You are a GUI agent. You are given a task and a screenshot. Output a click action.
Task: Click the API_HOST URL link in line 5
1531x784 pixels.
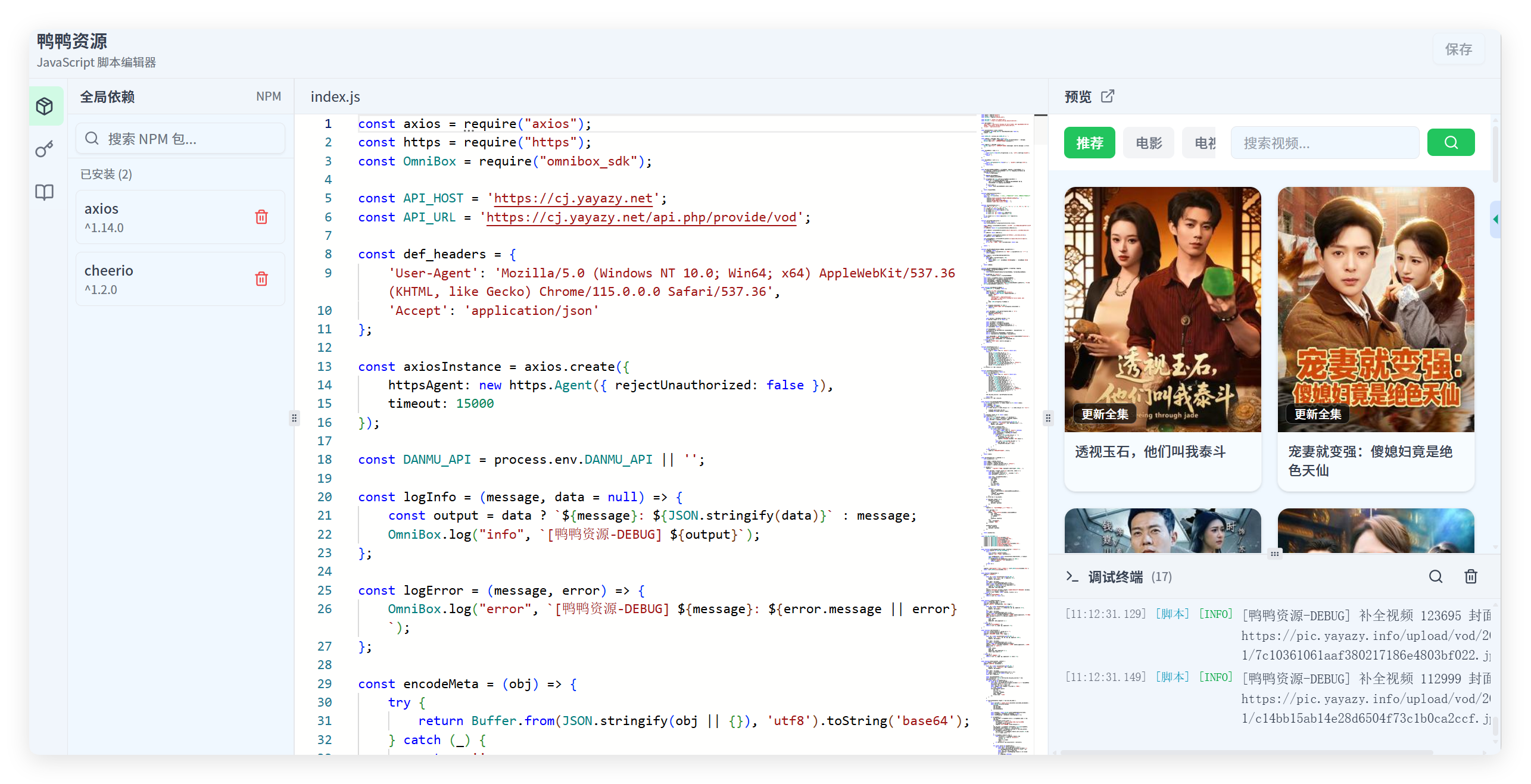pos(573,198)
